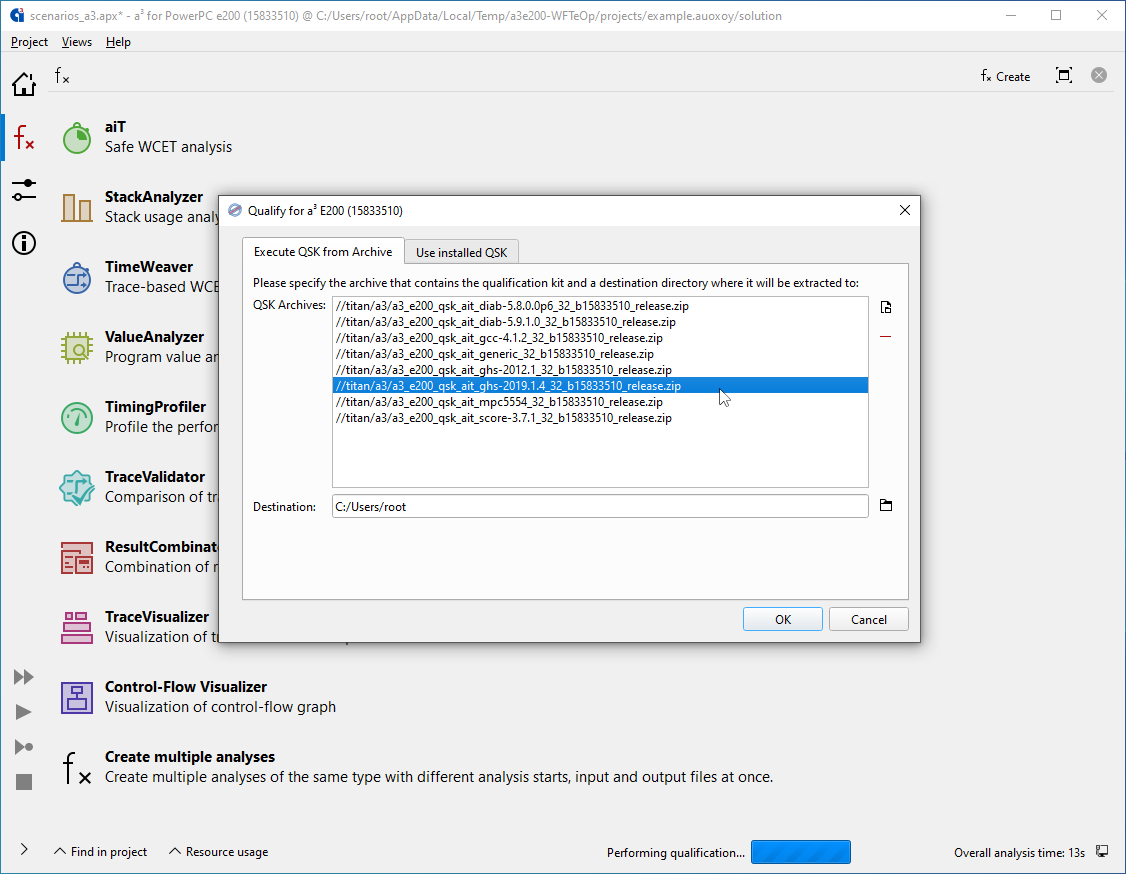
Task: Confirm with the OK button
Action: [x=783, y=619]
